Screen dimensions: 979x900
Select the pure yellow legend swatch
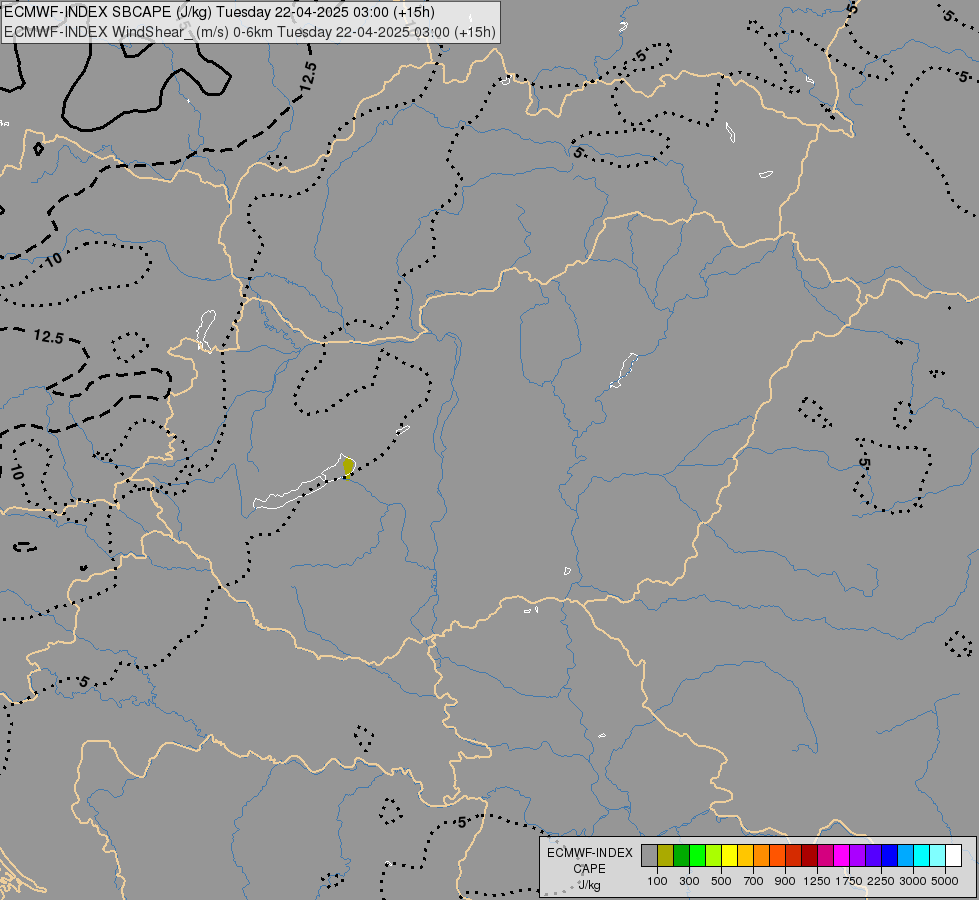pos(729,856)
